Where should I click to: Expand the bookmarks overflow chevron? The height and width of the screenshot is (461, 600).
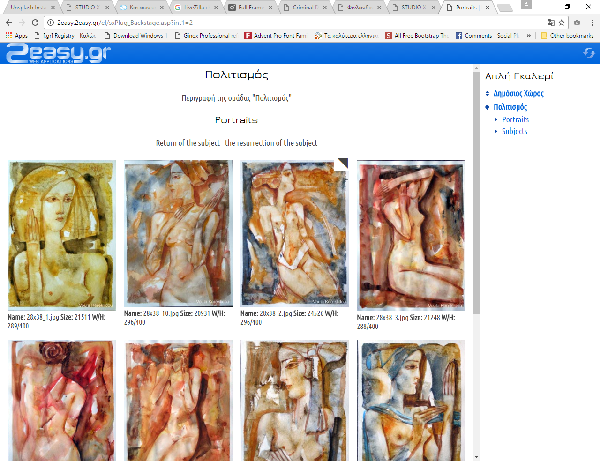pyautogui.click(x=528, y=36)
